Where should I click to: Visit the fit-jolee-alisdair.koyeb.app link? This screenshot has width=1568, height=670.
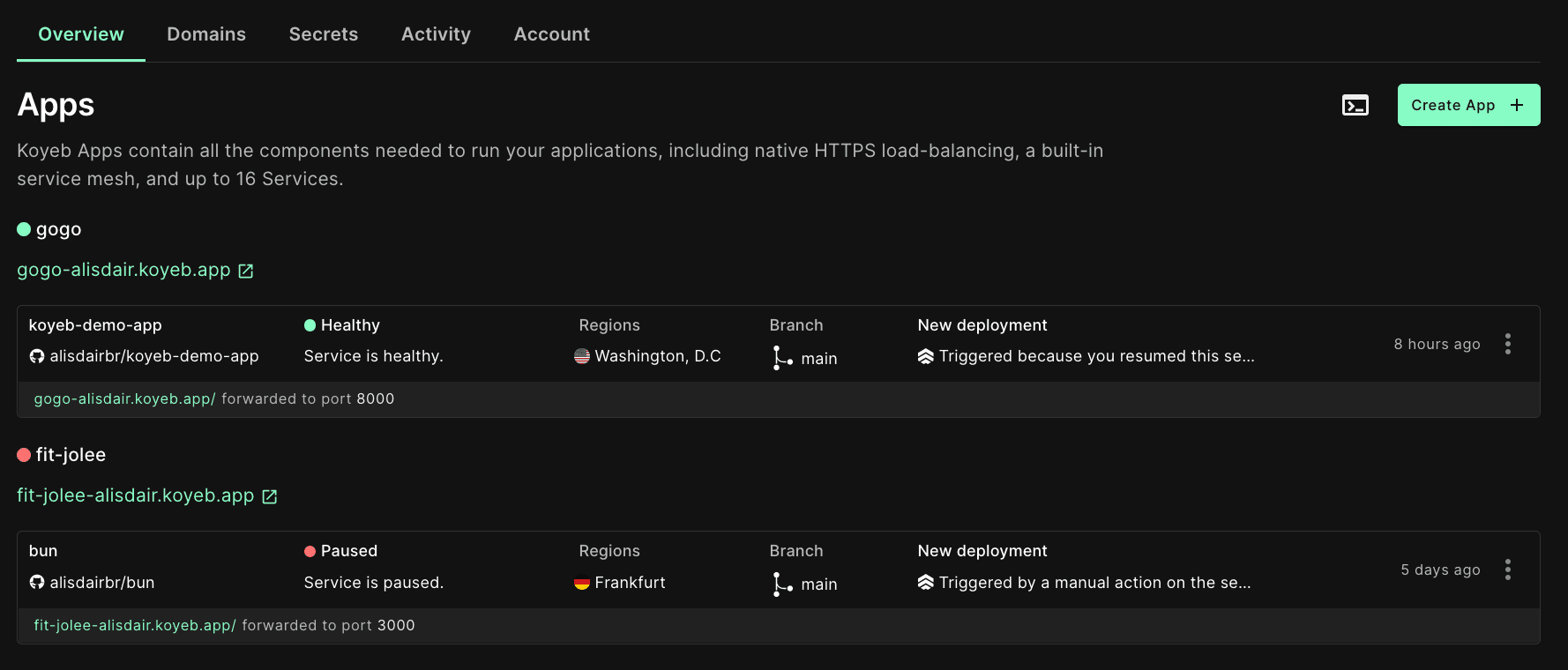[136, 496]
